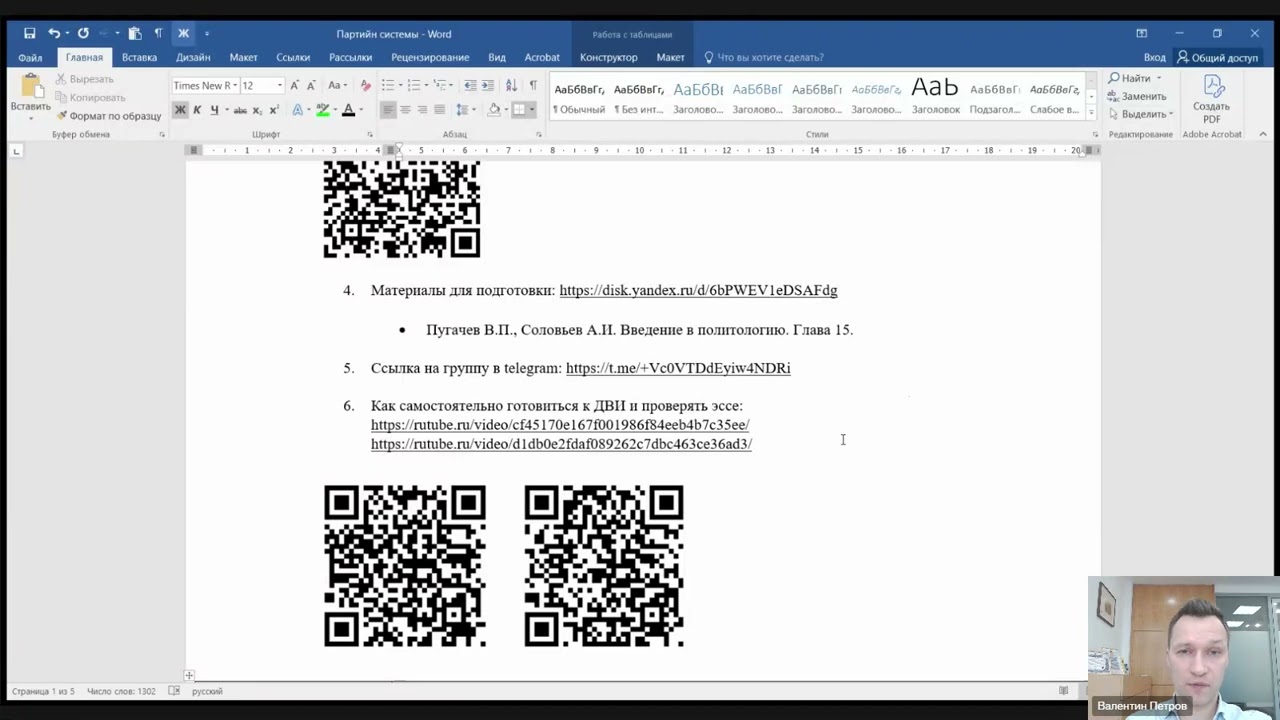Clear all formatting with the eraser icon
The image size is (1280, 720).
click(x=365, y=85)
